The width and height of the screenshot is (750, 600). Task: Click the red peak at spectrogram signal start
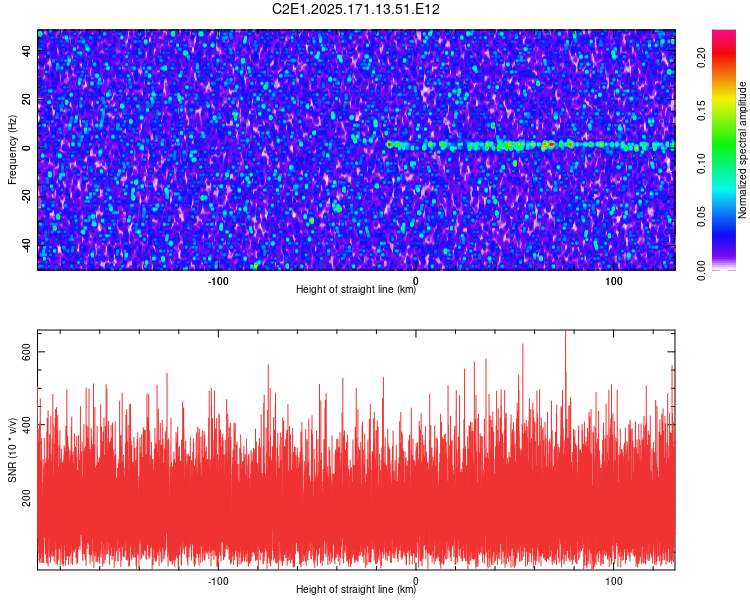tap(389, 144)
